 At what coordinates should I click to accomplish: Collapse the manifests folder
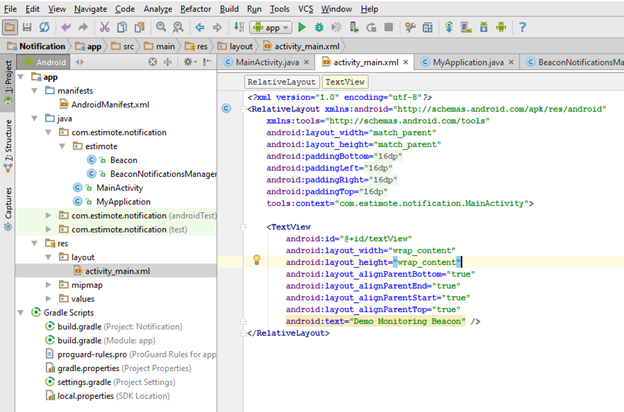click(35, 91)
